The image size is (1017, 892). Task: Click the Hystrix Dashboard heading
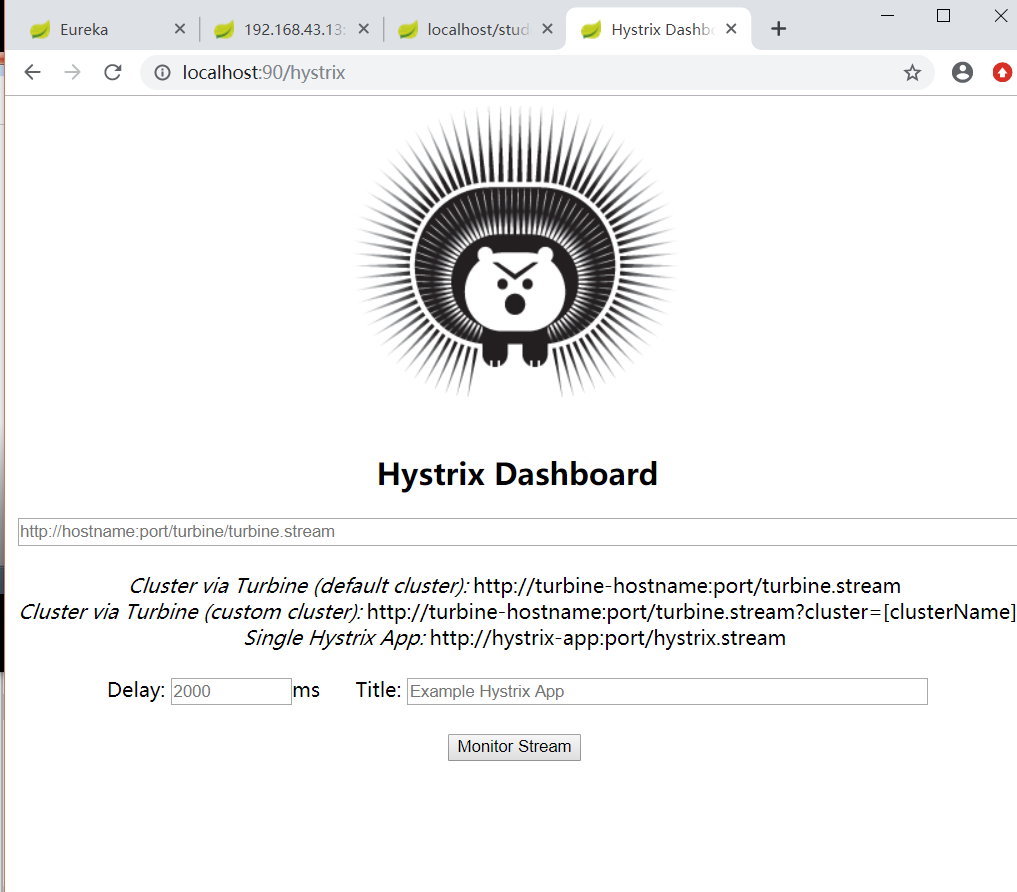(x=518, y=474)
